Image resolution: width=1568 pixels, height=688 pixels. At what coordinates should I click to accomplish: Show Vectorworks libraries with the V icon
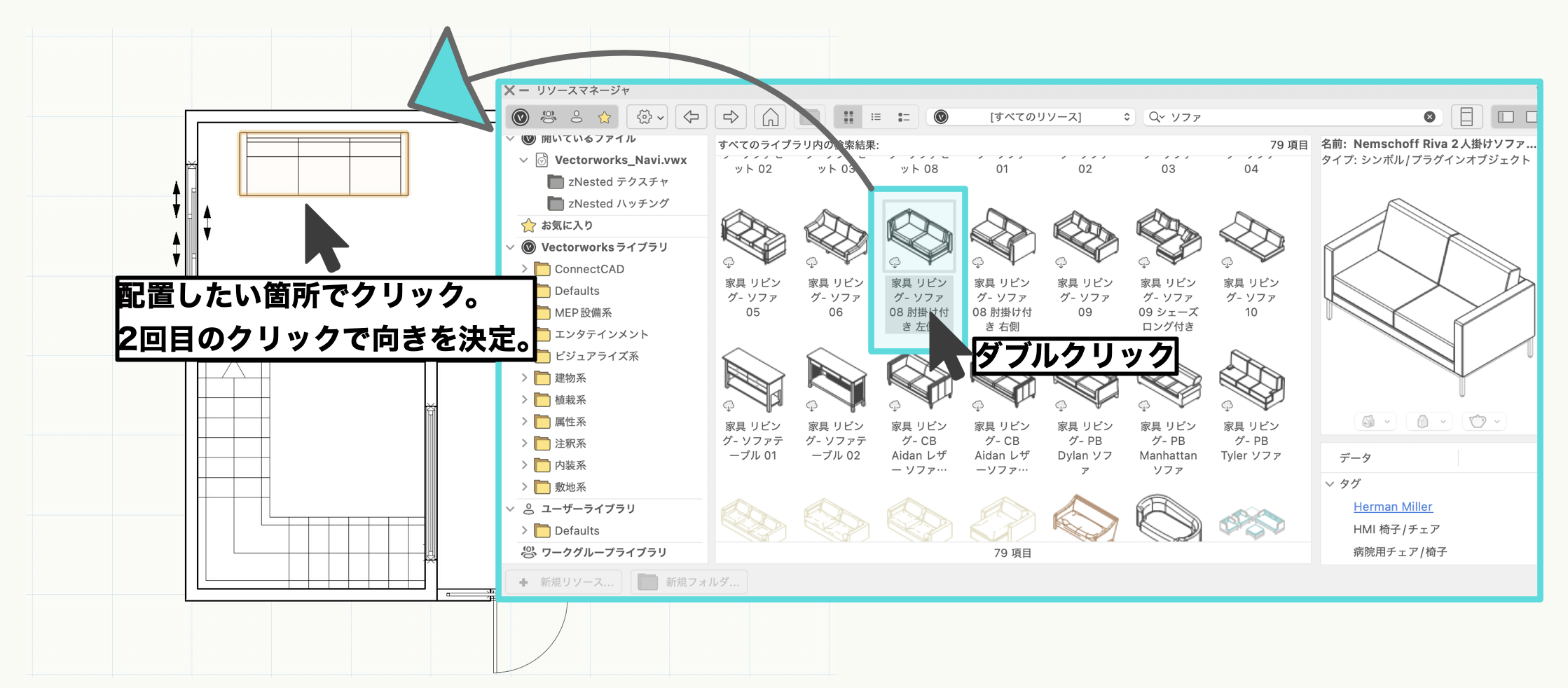(521, 117)
